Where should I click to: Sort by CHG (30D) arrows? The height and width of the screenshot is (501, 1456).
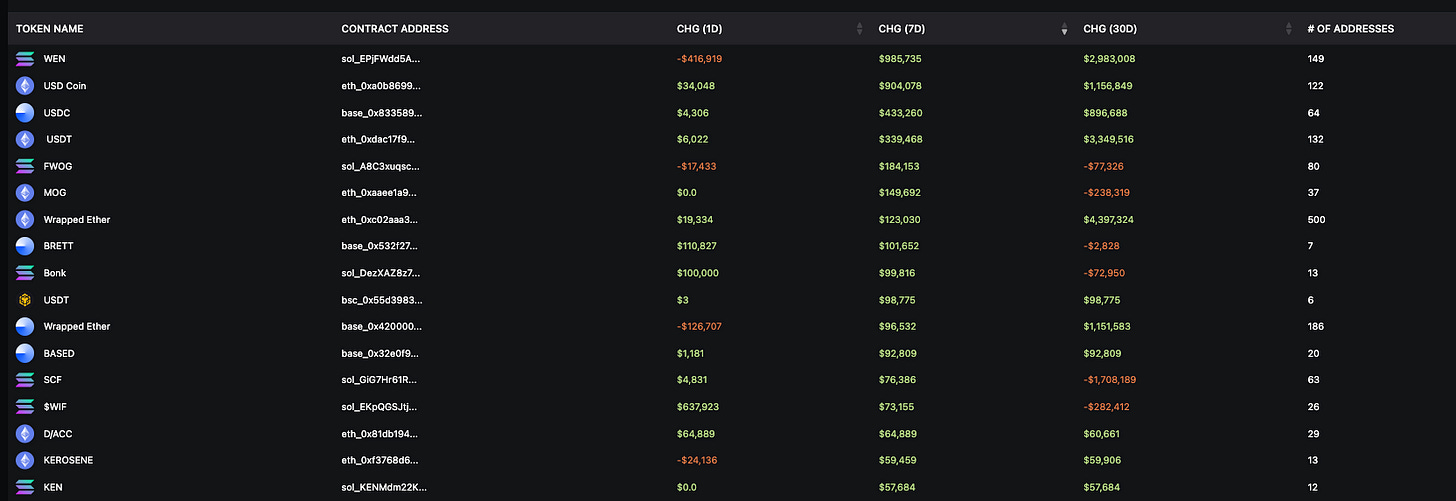1288,29
